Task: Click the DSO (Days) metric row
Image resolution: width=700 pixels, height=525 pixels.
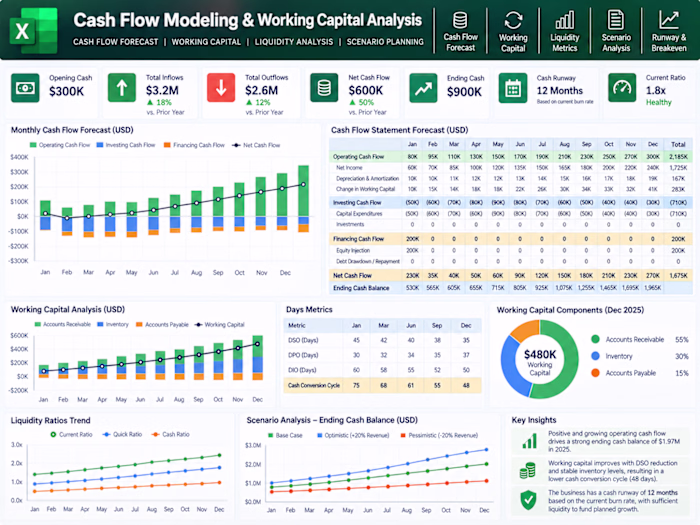Action: 382,340
